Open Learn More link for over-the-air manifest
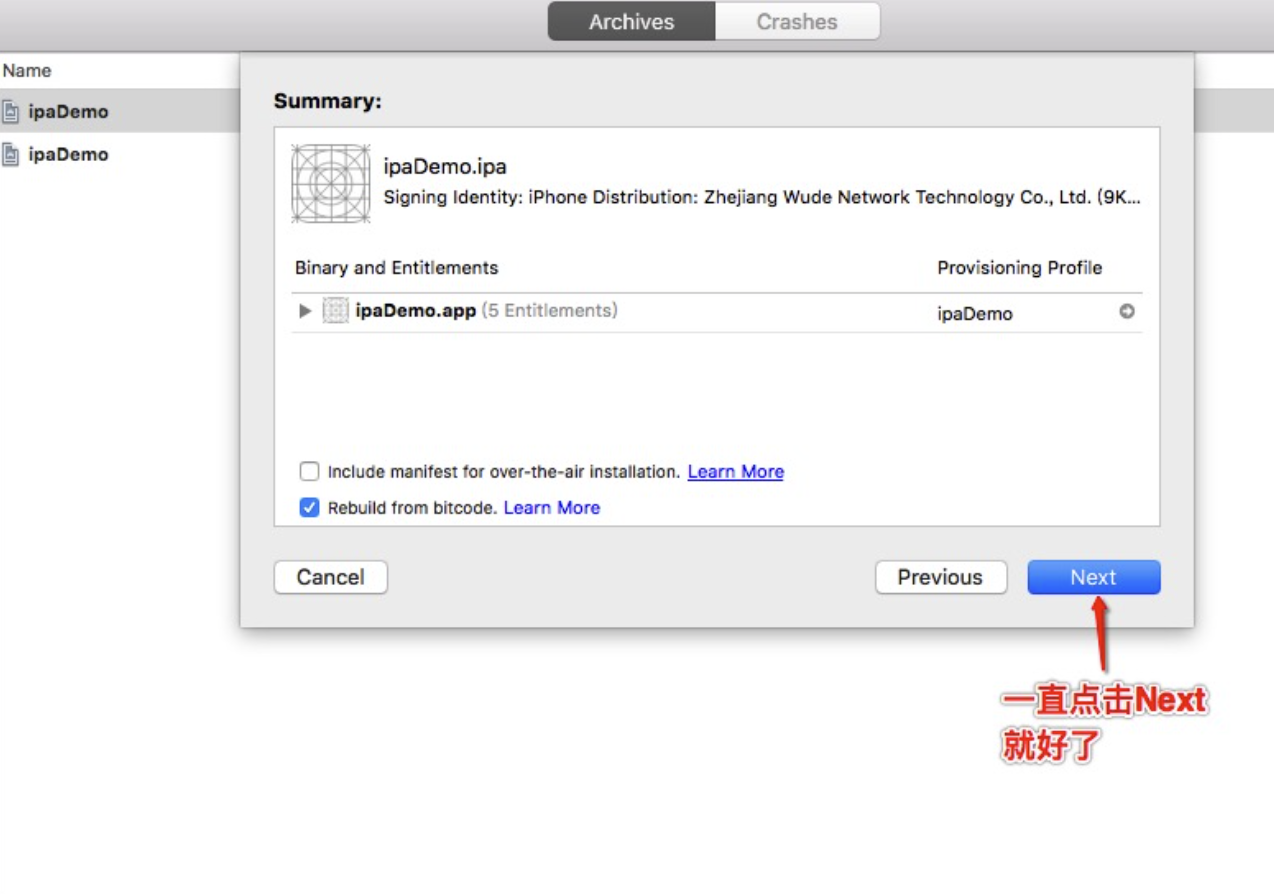Screen dimensions: 1274x894 coord(736,471)
